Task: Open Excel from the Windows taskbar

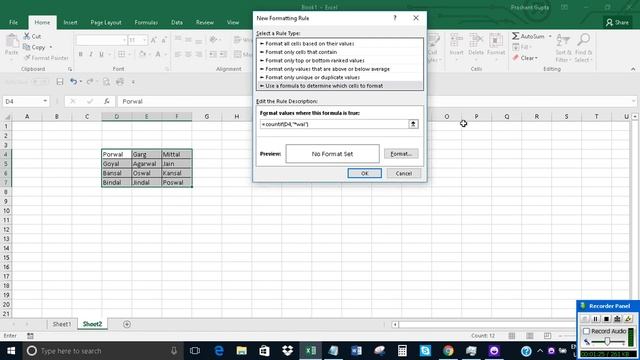Action: pos(311,351)
